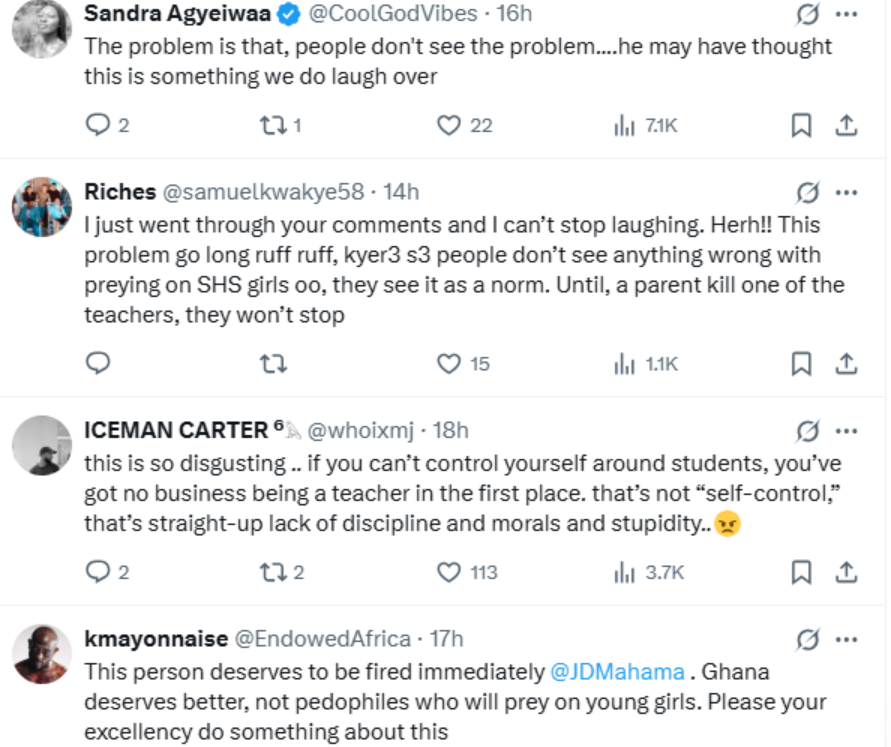The height and width of the screenshot is (747, 891).
Task: Open ICEMAN CARTER's profile avatar
Action: [x=42, y=447]
